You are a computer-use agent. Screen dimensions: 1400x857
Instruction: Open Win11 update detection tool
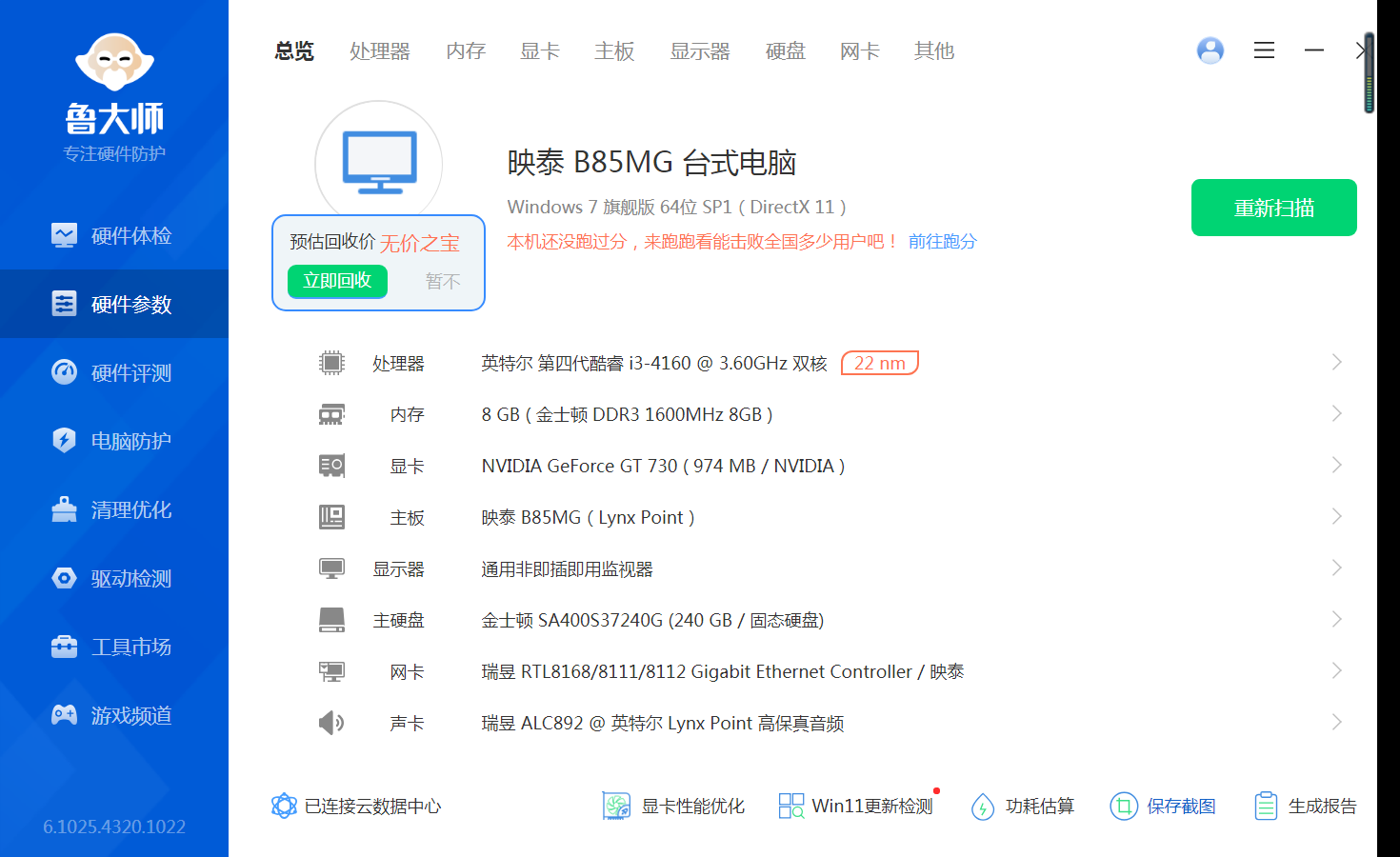pyautogui.click(x=855, y=807)
